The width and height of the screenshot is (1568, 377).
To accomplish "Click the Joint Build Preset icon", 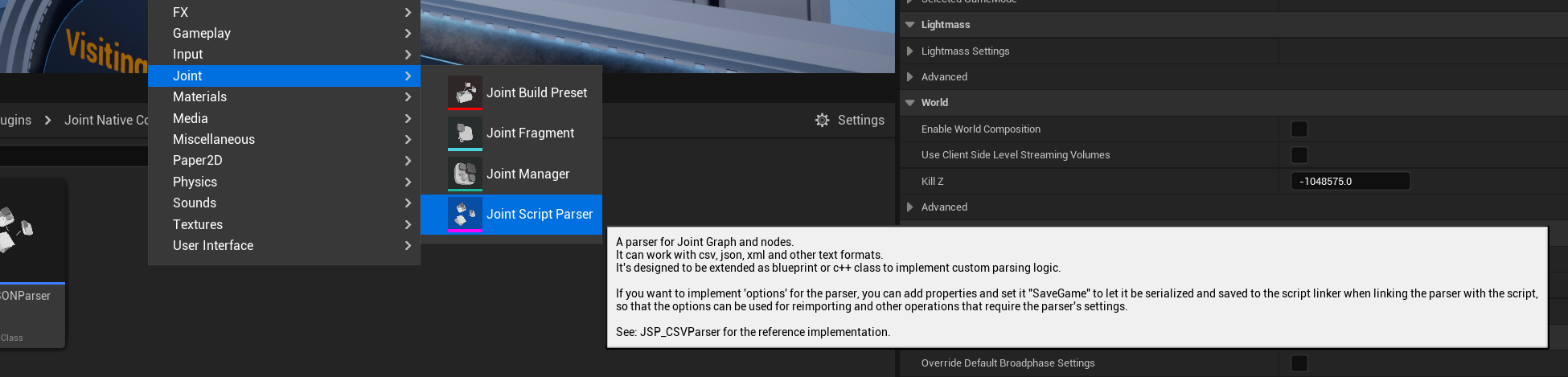I will pos(465,92).
